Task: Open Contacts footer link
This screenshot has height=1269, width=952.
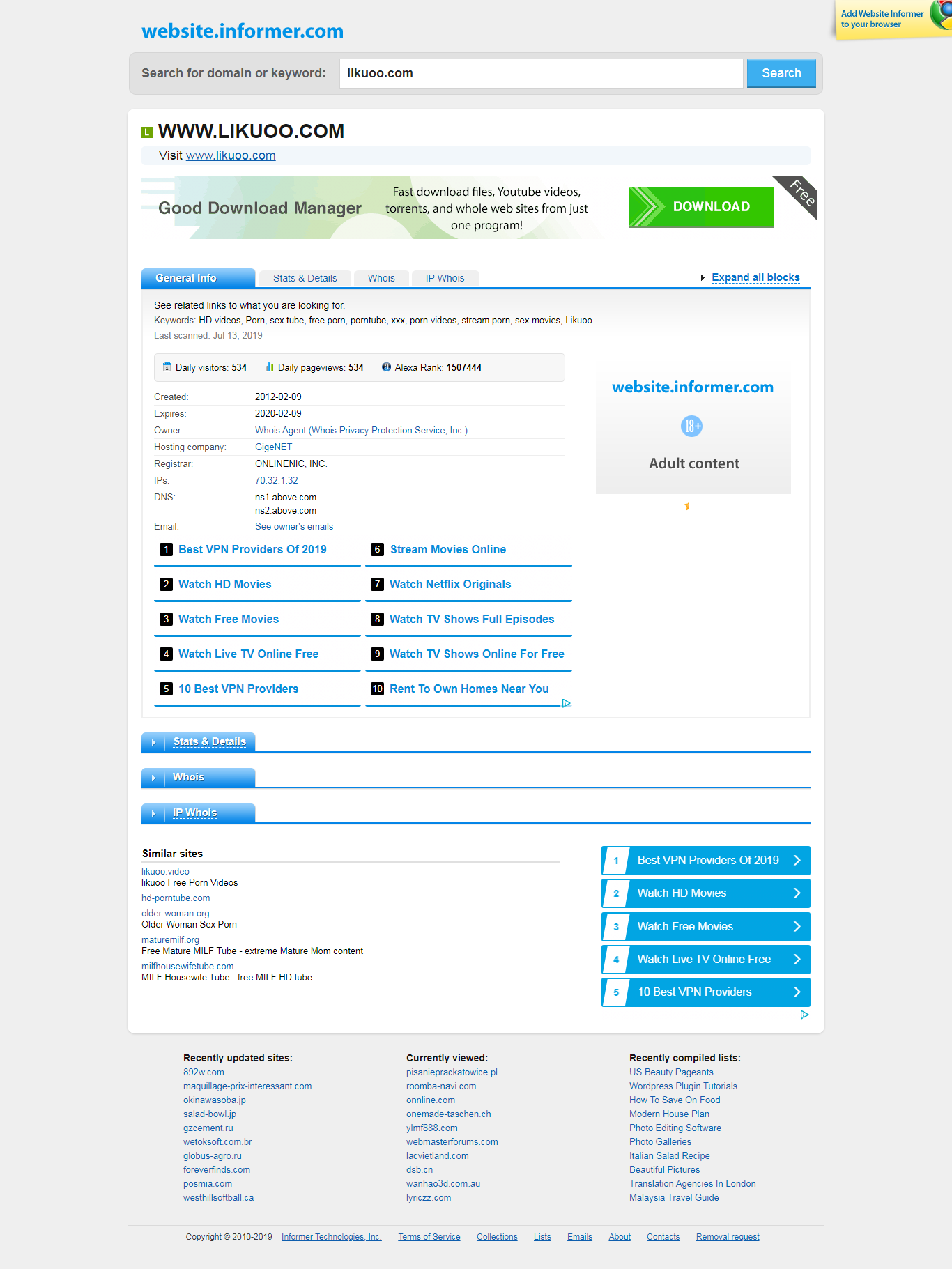Action: point(663,1237)
